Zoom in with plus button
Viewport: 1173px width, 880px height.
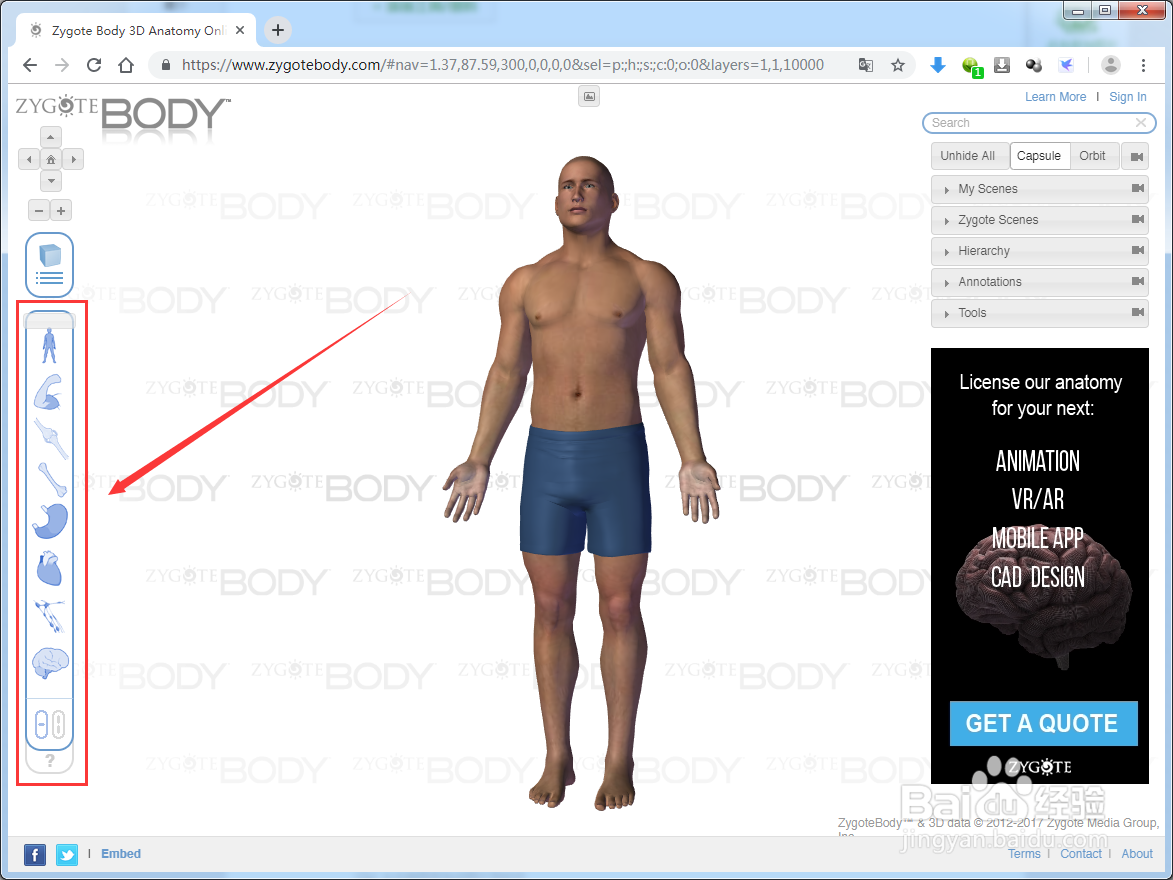(61, 210)
